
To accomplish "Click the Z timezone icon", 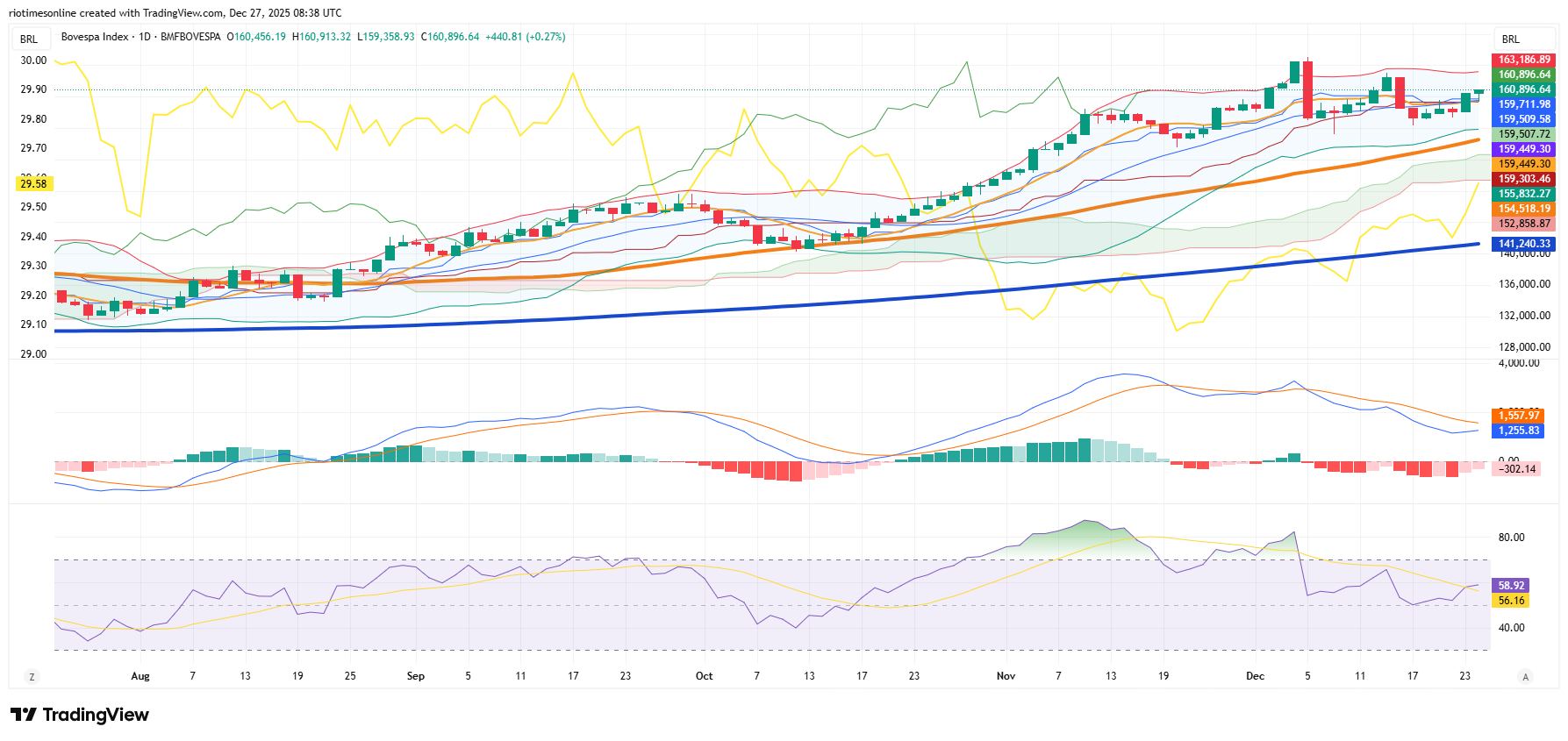I will [32, 676].
